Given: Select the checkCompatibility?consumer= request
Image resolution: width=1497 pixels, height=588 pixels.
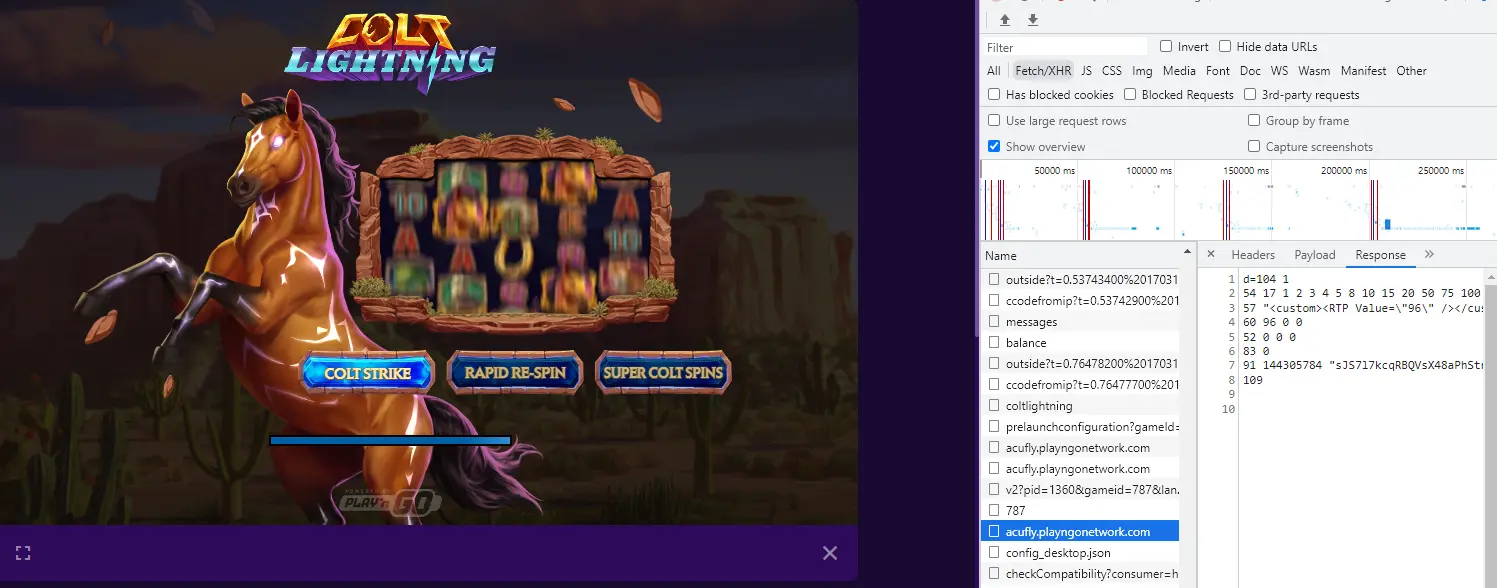Looking at the screenshot, I should (1080, 574).
